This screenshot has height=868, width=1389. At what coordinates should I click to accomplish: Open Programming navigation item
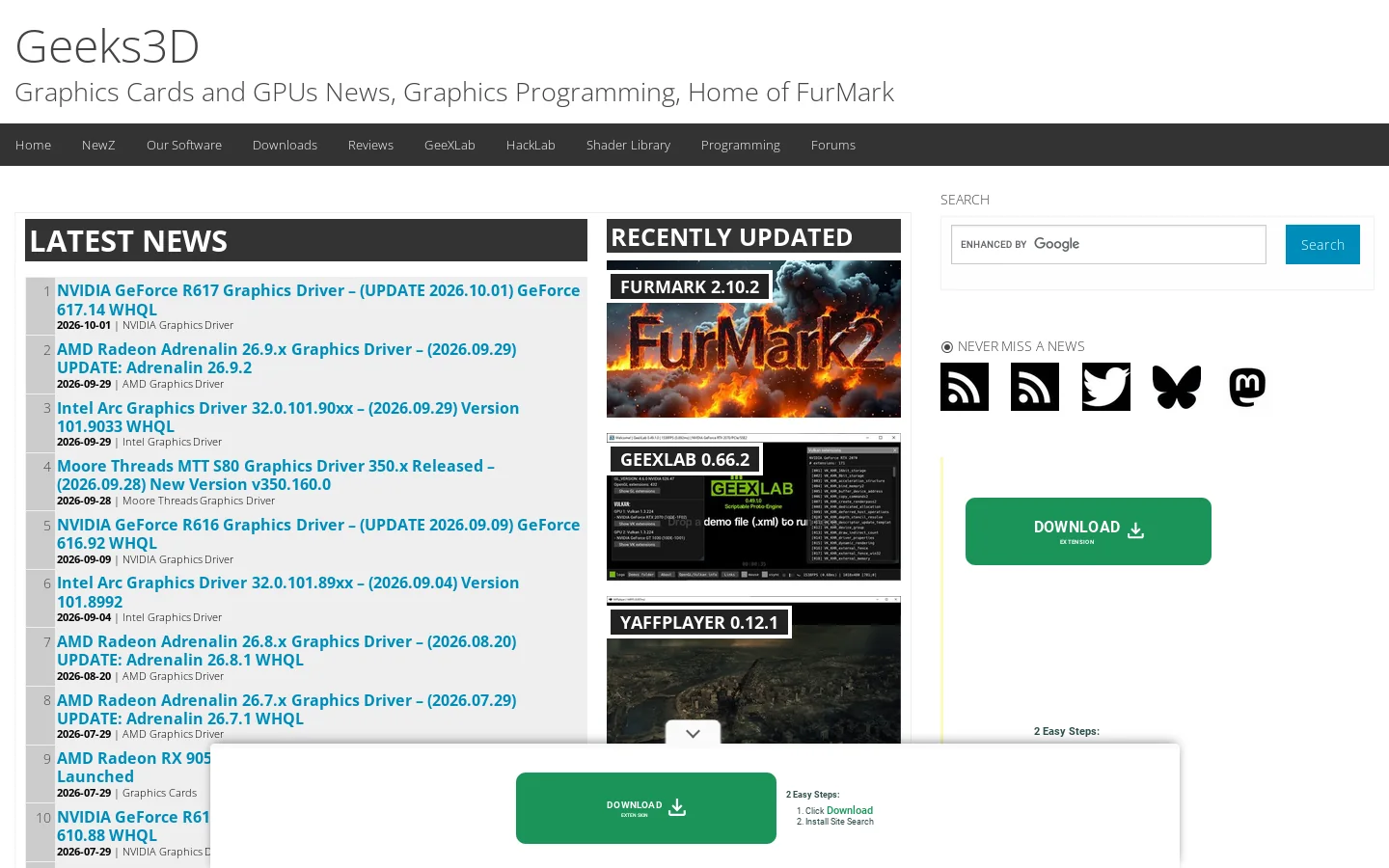tap(740, 145)
